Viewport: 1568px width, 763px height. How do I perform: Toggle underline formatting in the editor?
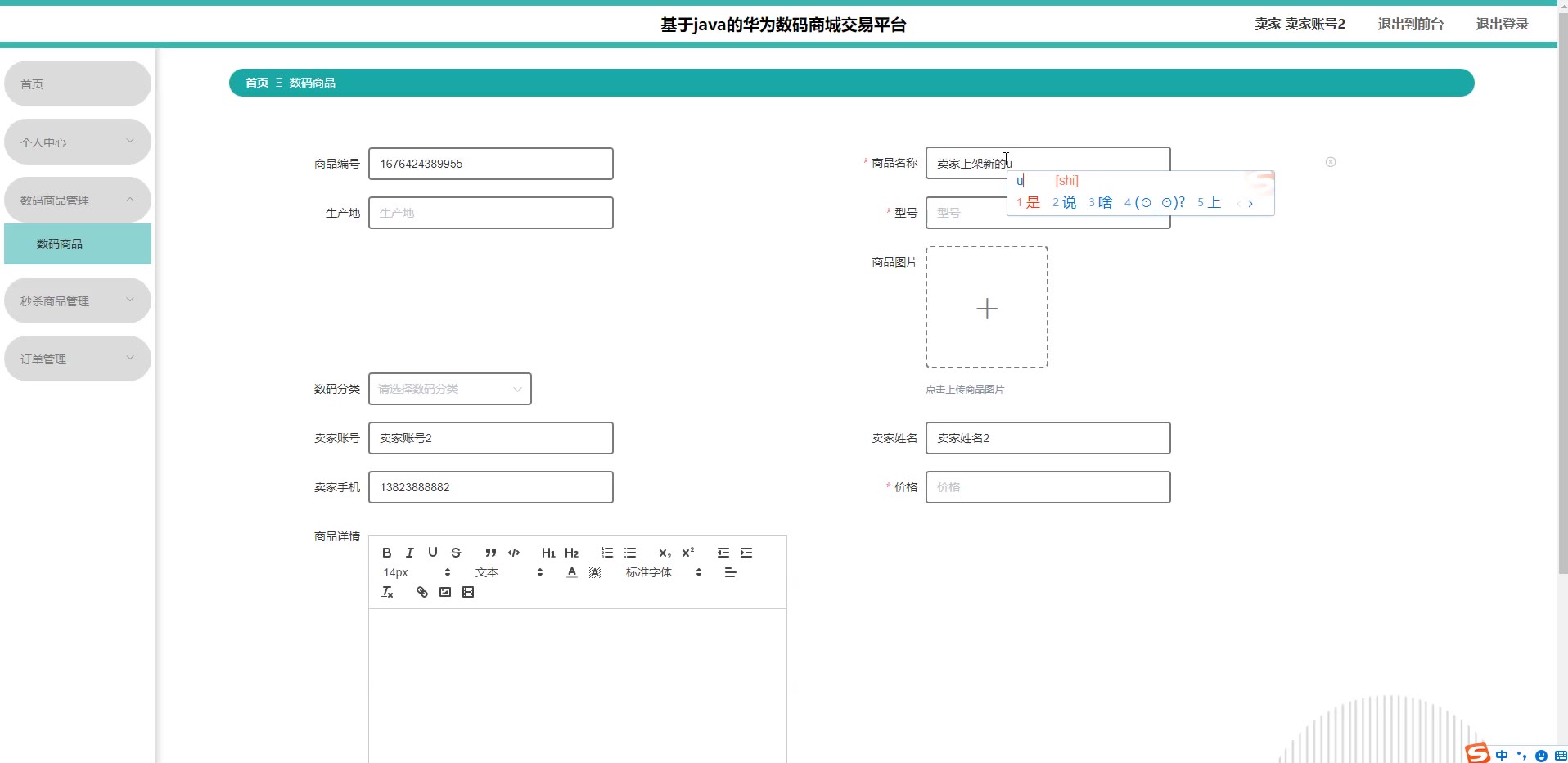(433, 553)
